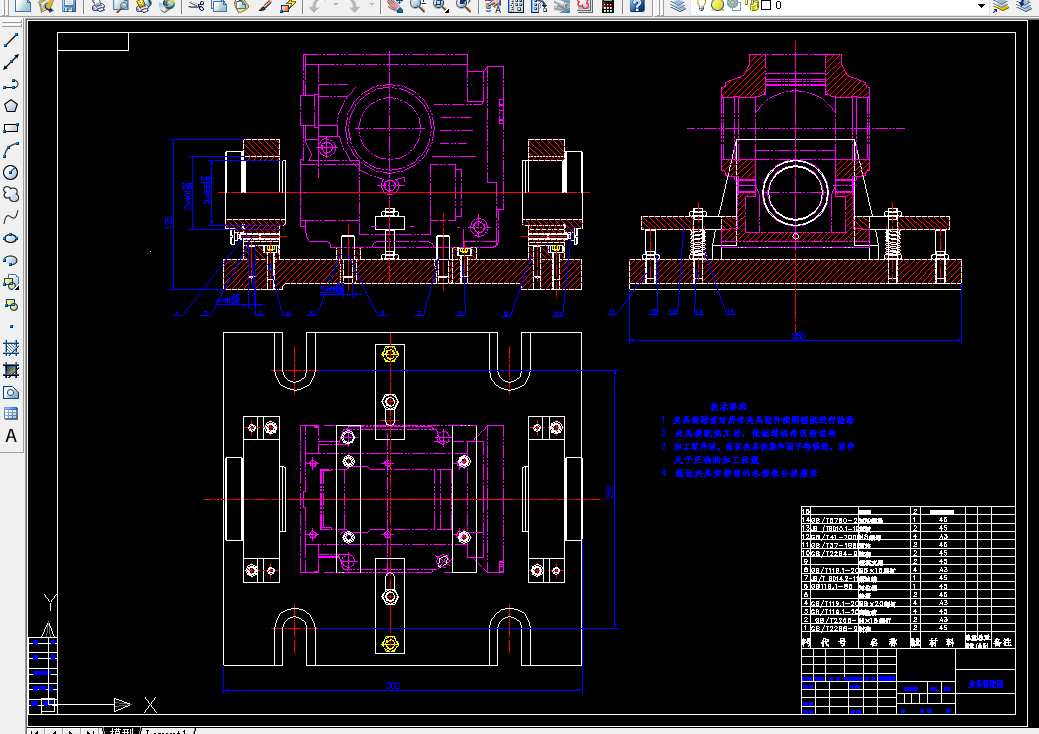Viewport: 1039px width, 734px height.
Task: Switch to the 模型 (Model) tab
Action: [x=121, y=731]
